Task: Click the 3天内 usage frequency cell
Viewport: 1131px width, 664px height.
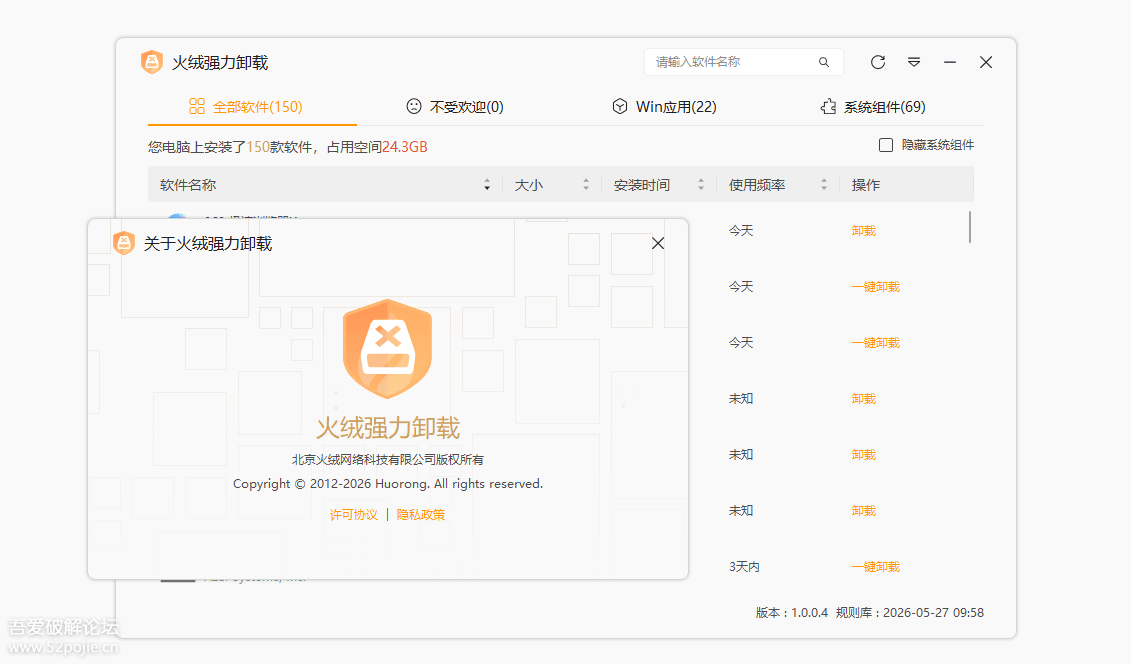Action: [x=744, y=567]
